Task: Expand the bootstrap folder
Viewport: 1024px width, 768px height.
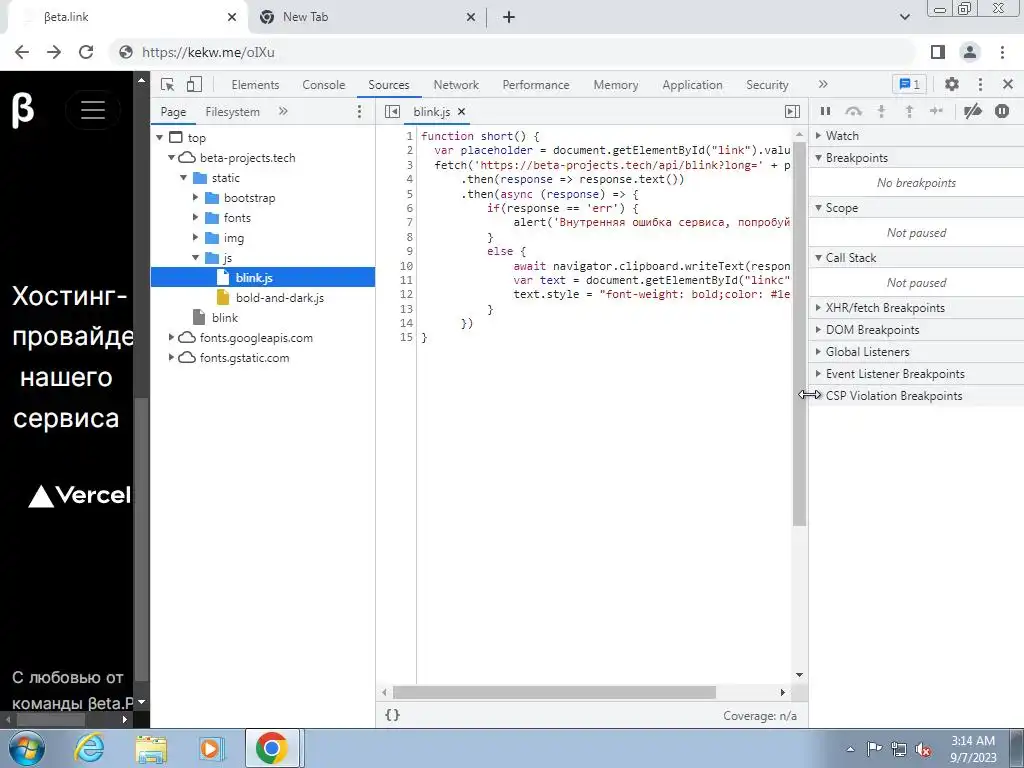Action: click(195, 198)
